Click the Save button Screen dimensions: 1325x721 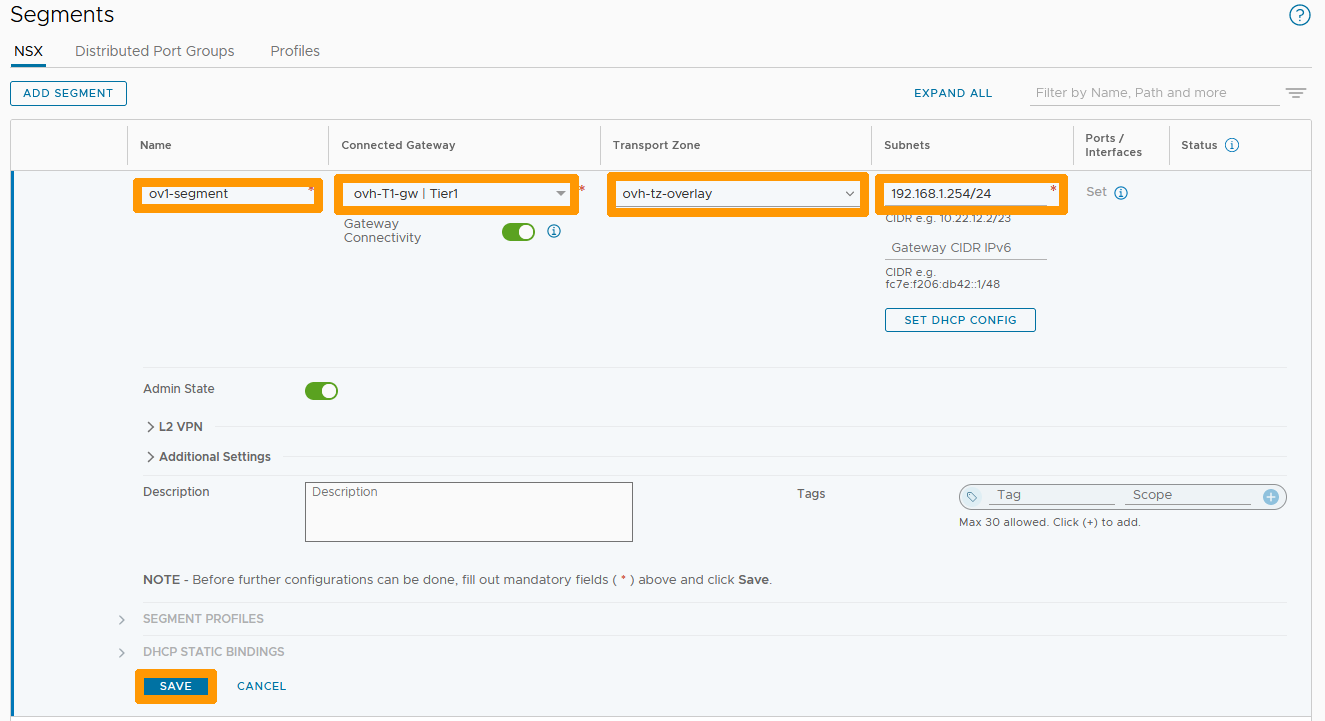tap(175, 686)
